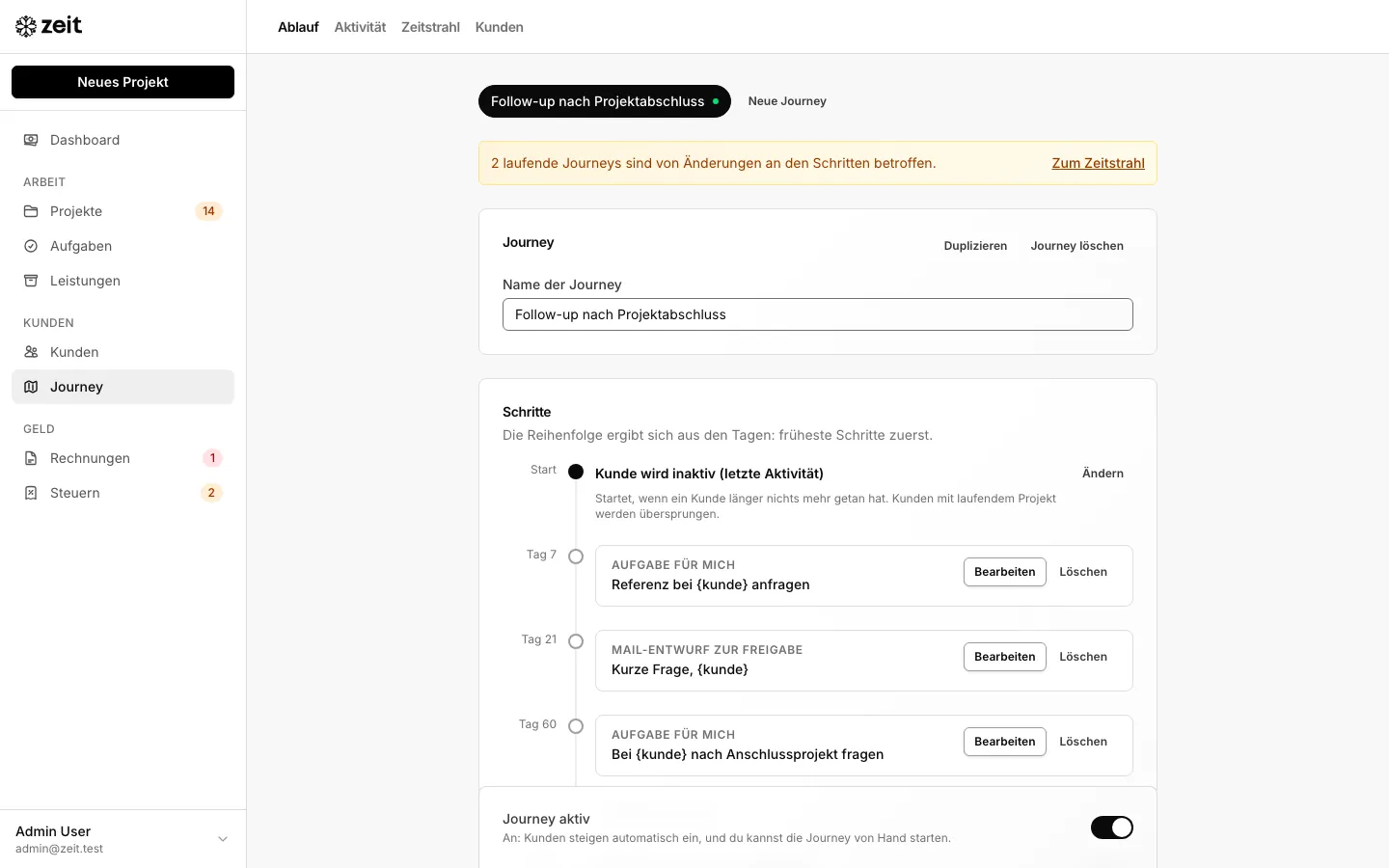Switch to the Ablauf tab

[x=298, y=27]
